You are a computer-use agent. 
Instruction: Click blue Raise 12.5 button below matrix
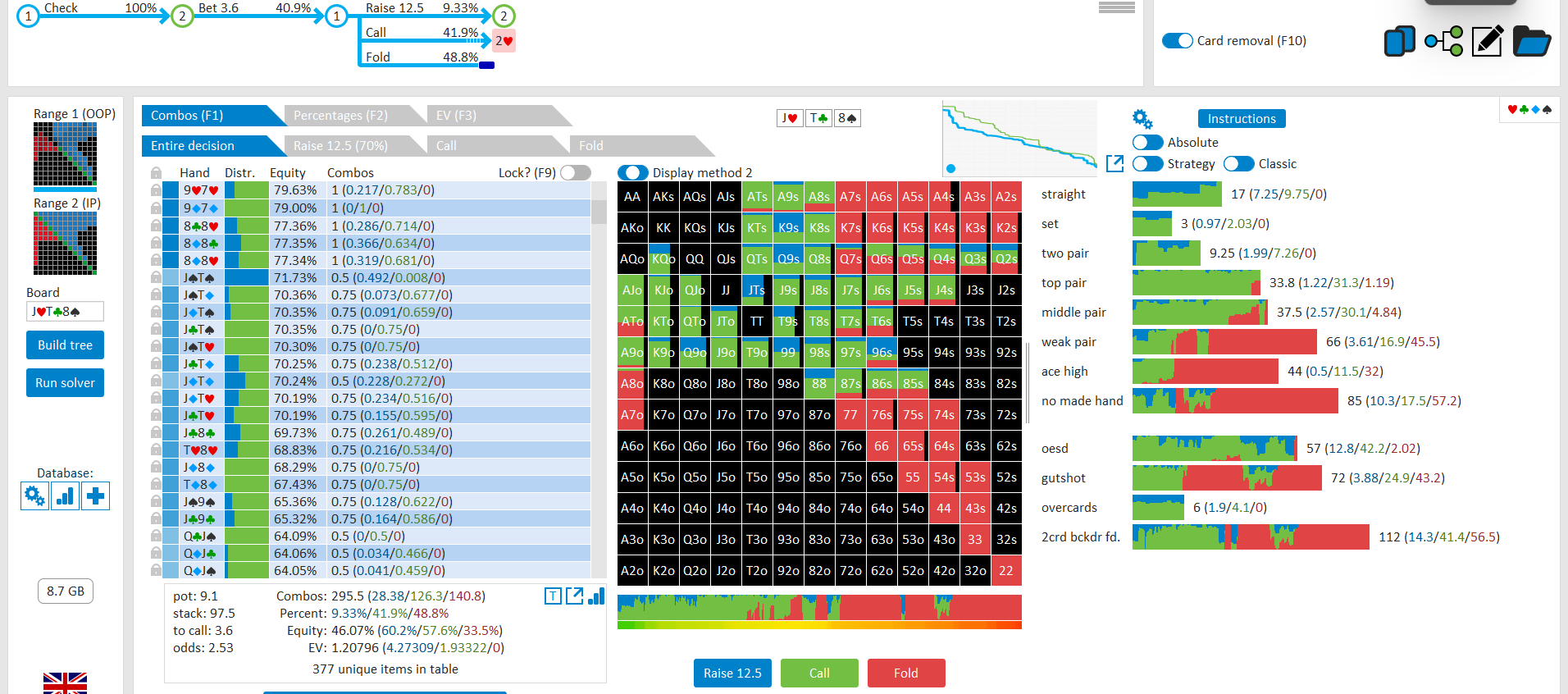click(x=732, y=673)
